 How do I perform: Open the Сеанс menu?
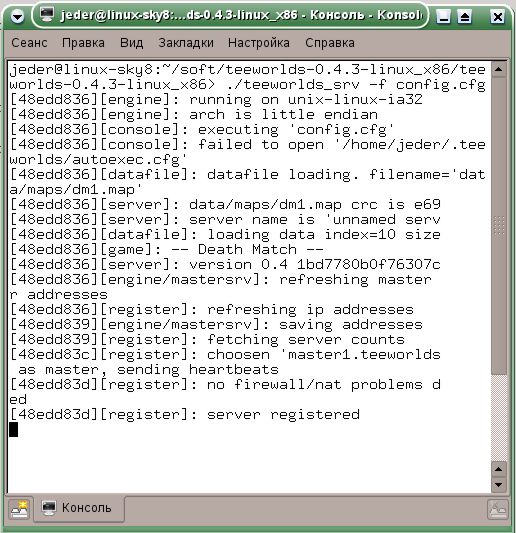[x=29, y=43]
